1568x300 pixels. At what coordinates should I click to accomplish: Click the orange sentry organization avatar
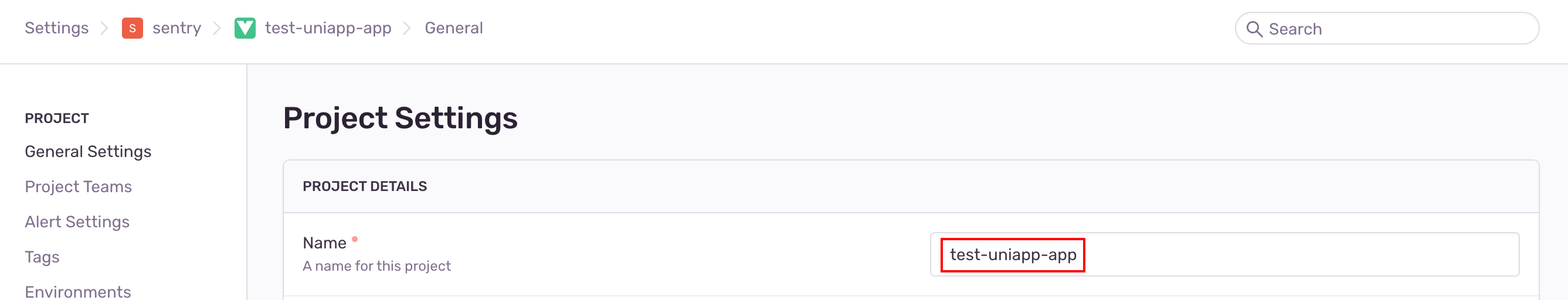(132, 29)
